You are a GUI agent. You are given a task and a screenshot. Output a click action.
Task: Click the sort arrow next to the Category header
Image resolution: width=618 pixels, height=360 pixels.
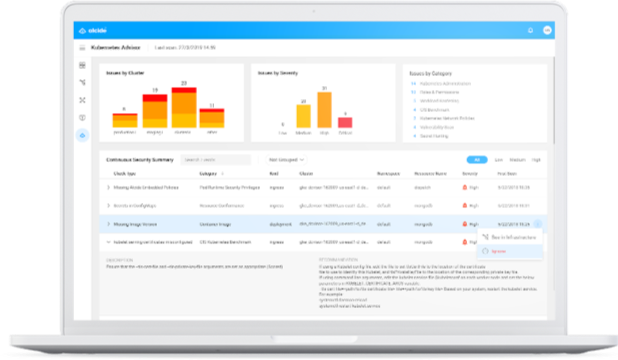(x=222, y=173)
